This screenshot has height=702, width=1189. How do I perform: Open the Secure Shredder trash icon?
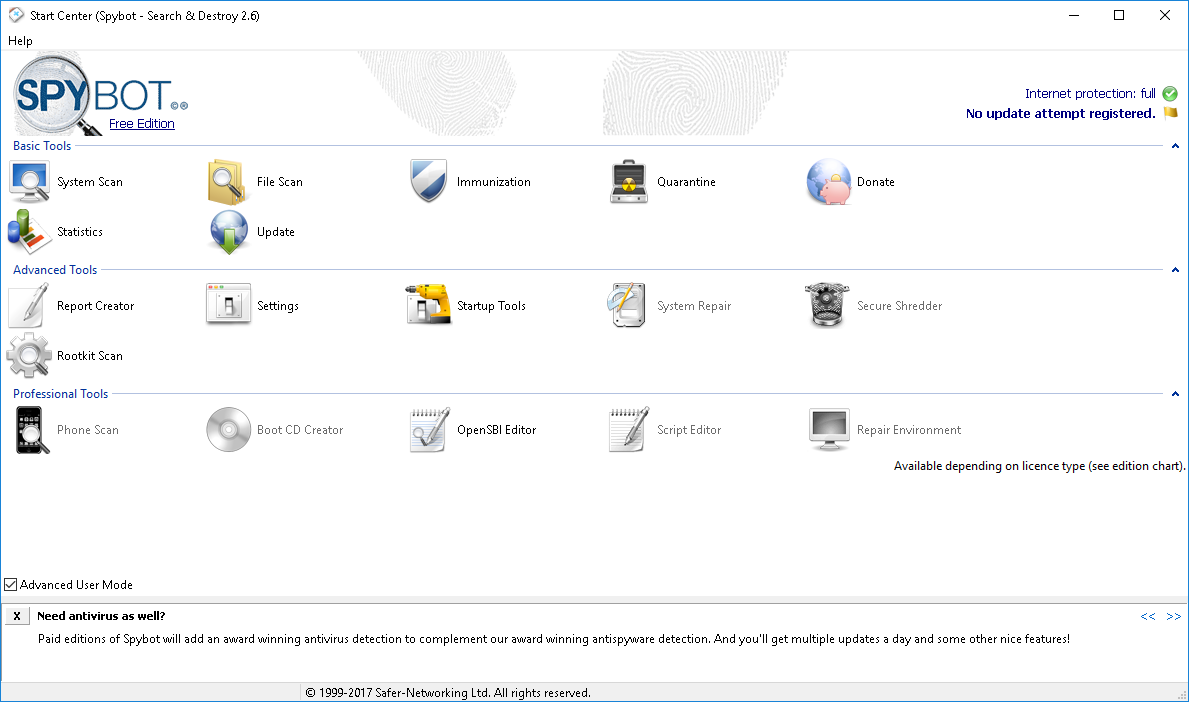[x=827, y=305]
